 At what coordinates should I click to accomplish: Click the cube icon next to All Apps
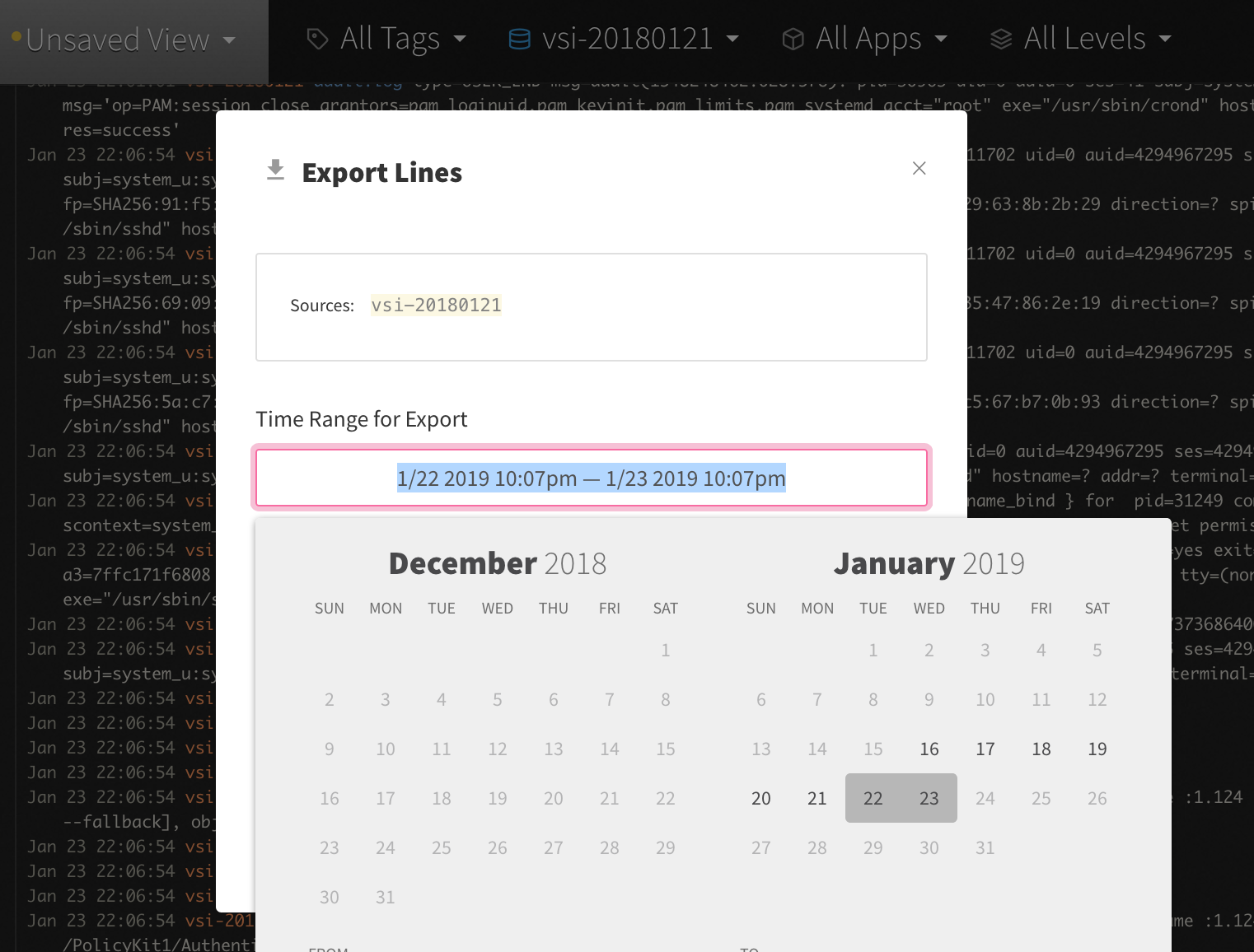point(792,38)
